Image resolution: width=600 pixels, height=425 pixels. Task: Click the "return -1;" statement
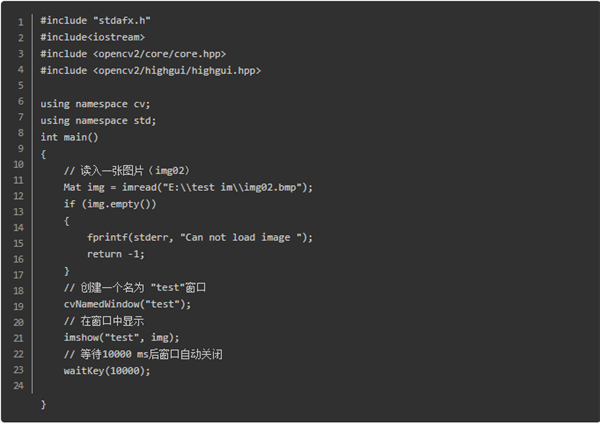pyautogui.click(x=116, y=254)
